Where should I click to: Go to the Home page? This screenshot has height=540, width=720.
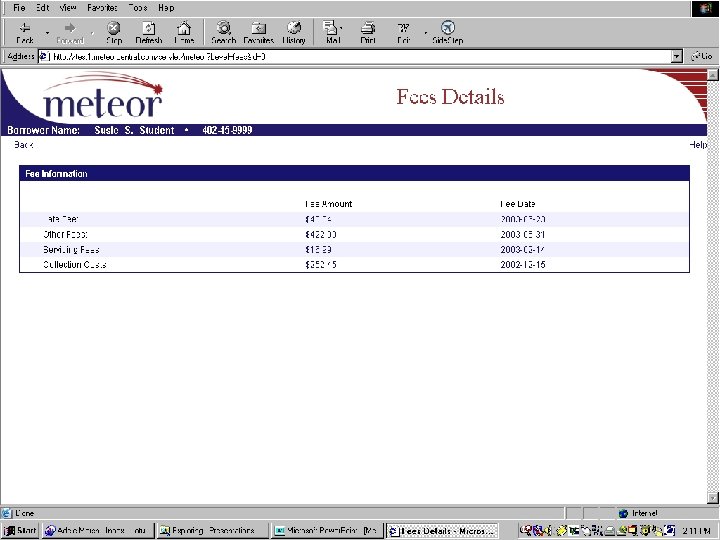(184, 33)
